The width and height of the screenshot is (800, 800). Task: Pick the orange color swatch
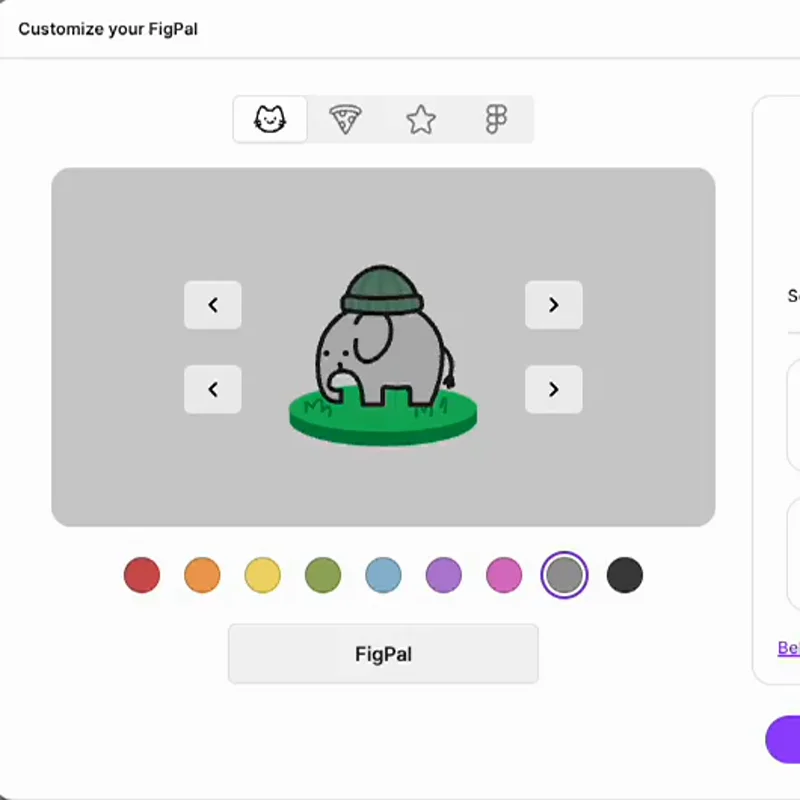point(202,575)
